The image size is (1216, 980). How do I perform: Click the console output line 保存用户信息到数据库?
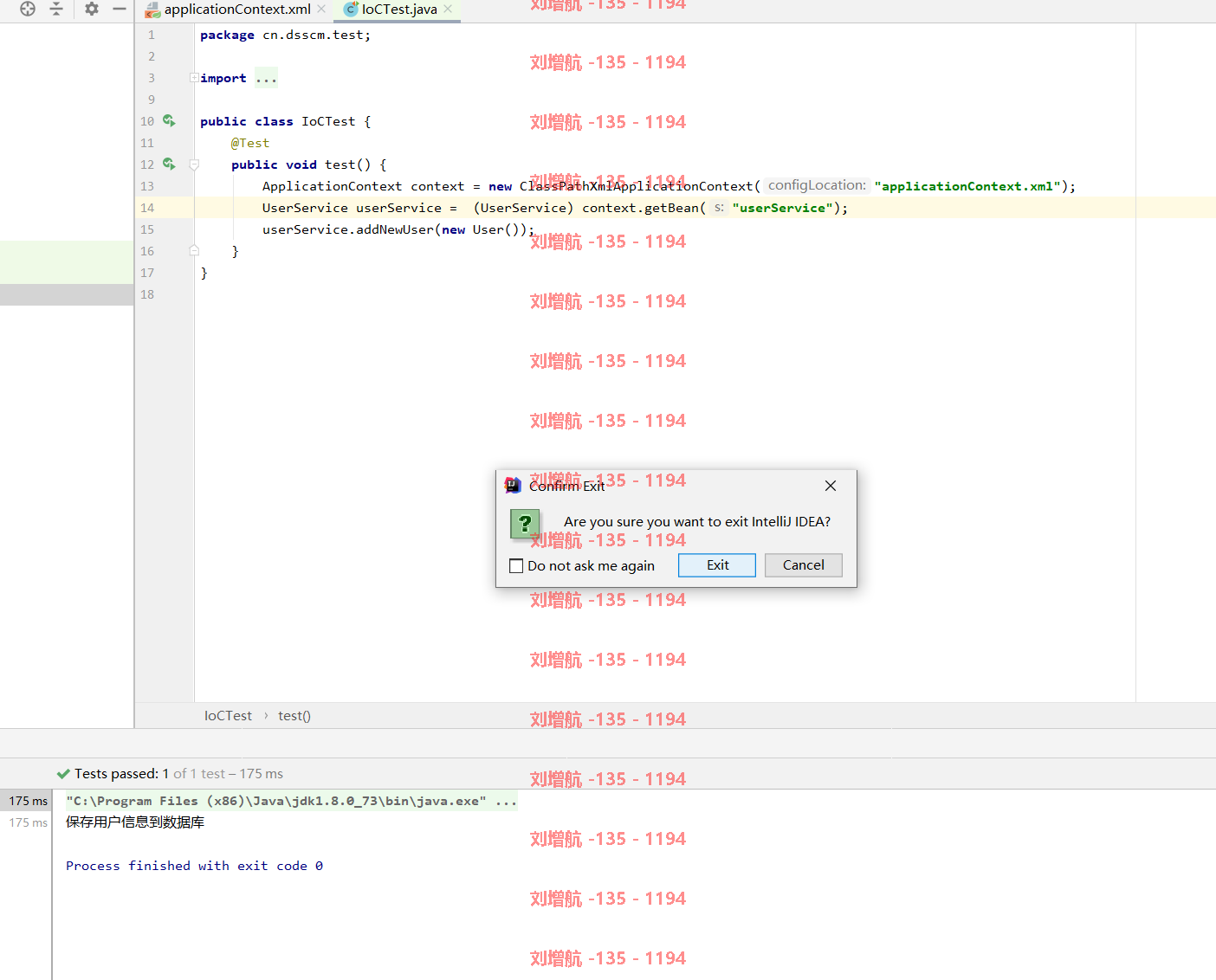pyautogui.click(x=135, y=822)
